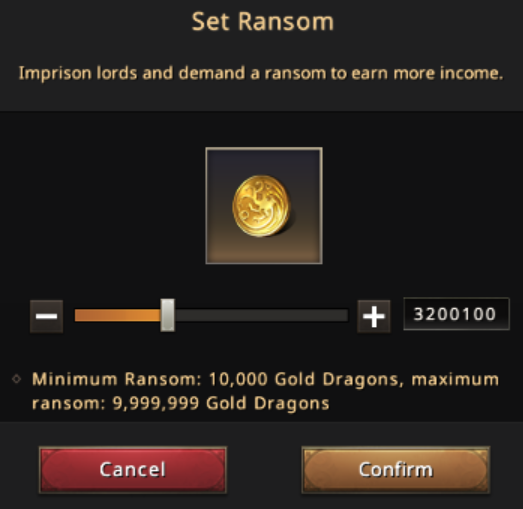
Task: Click the '9,999,999 Gold Dragons' maximum ransom line
Action: pos(221,404)
